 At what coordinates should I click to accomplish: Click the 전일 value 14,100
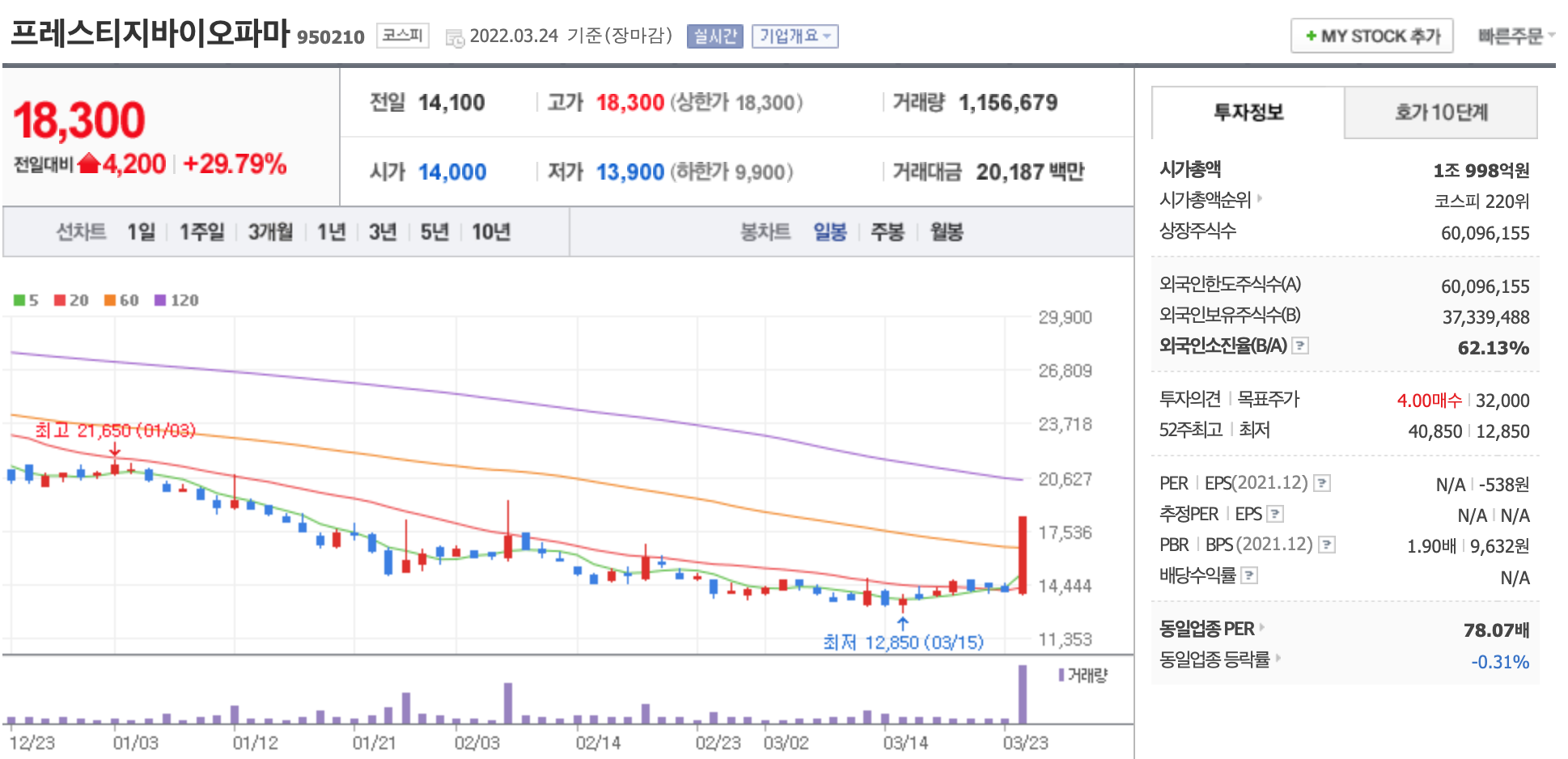pos(451,103)
